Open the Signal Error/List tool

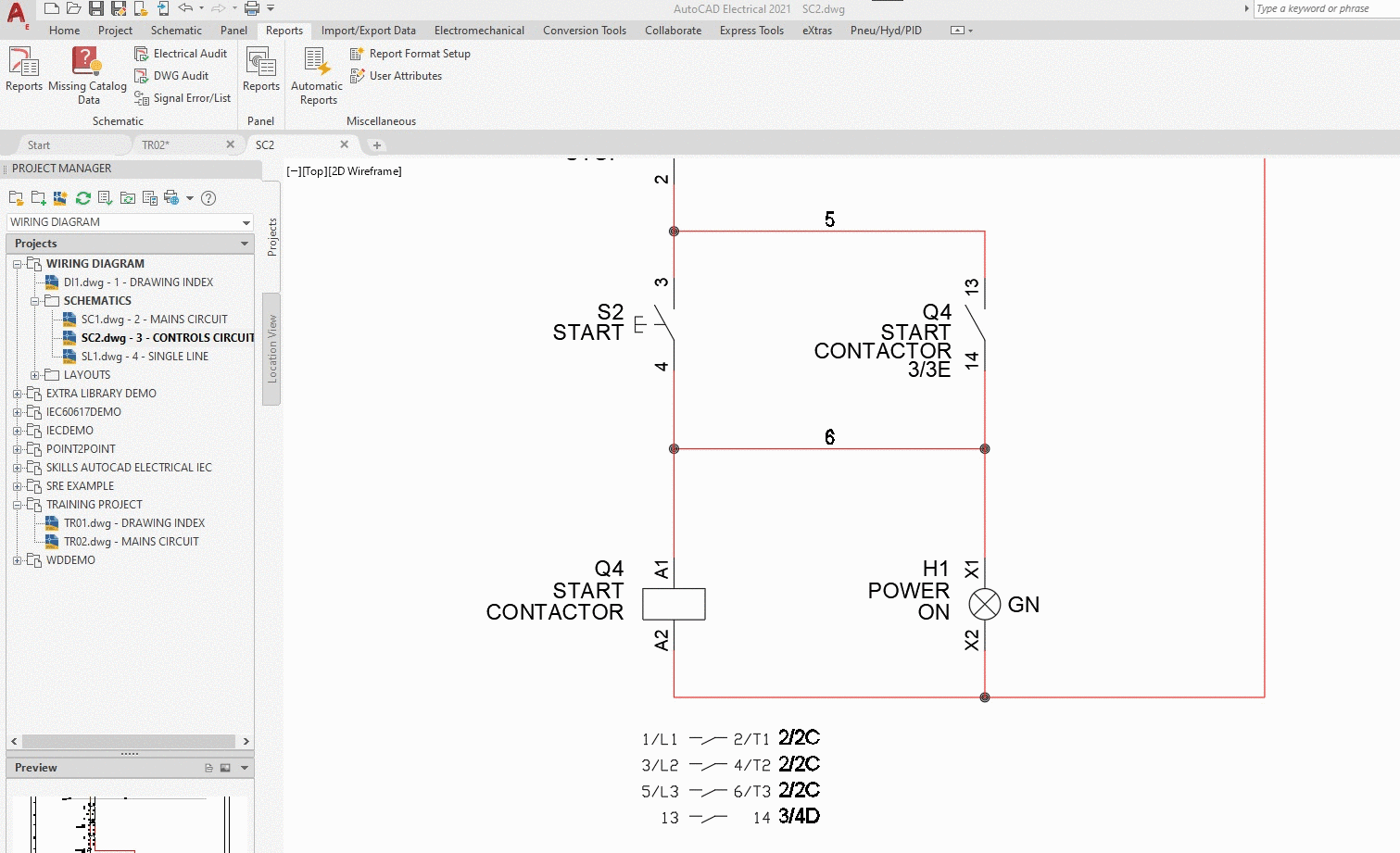pyautogui.click(x=183, y=98)
